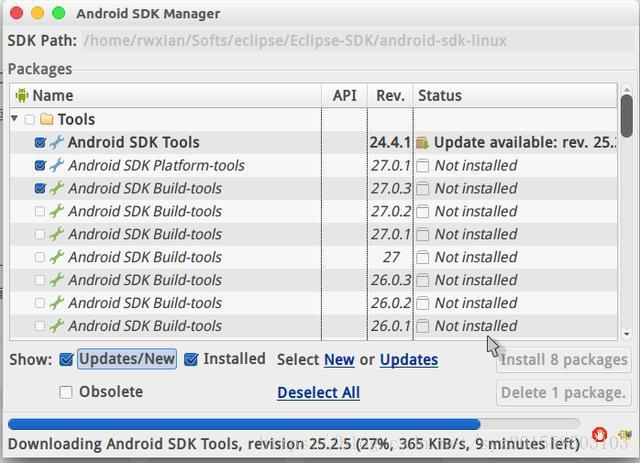This screenshot has width=640, height=463.
Task: Click the not-installed status icon at rev 26.0.3
Action: 423,280
